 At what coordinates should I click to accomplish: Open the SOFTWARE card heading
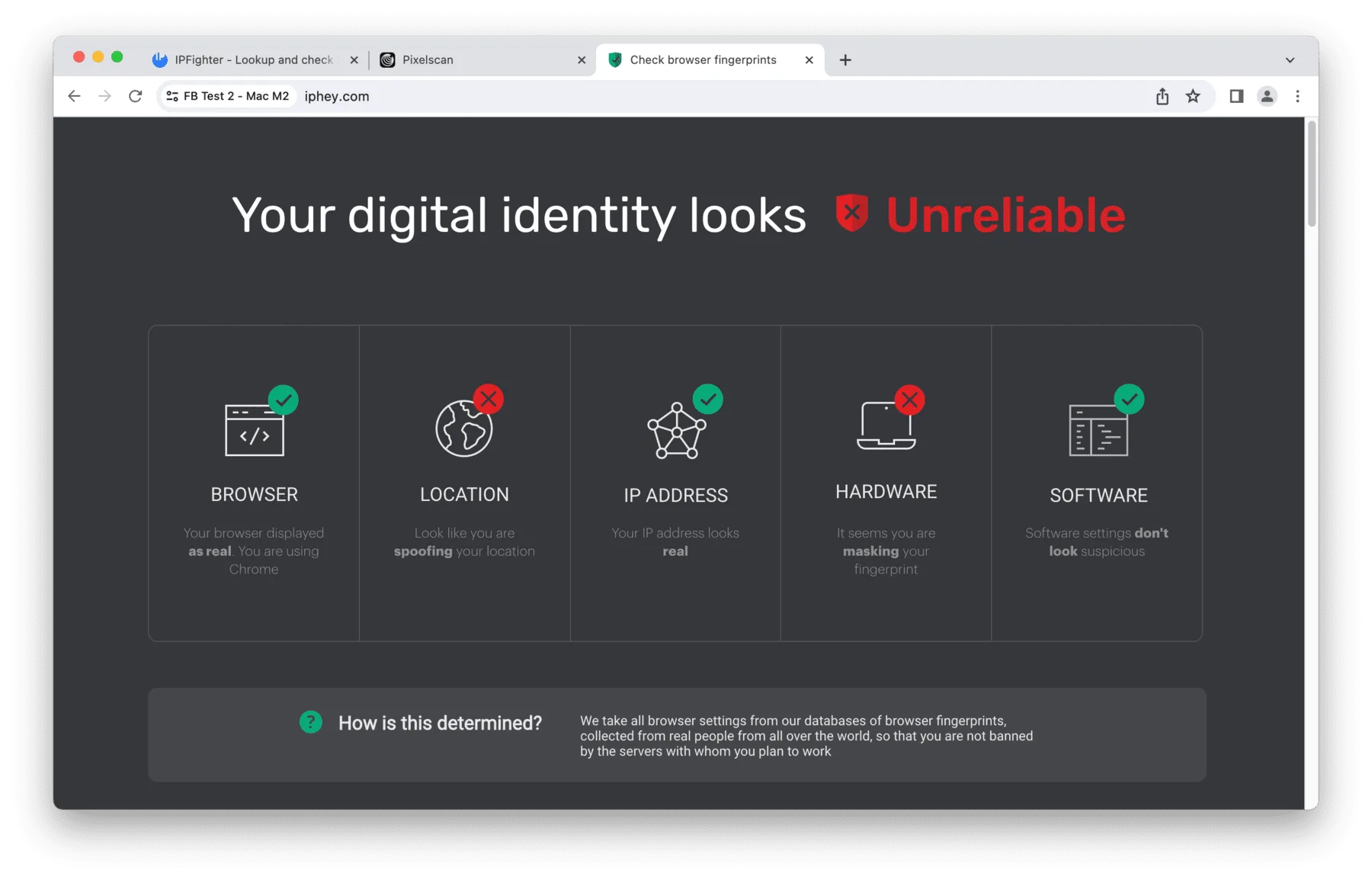click(x=1098, y=495)
